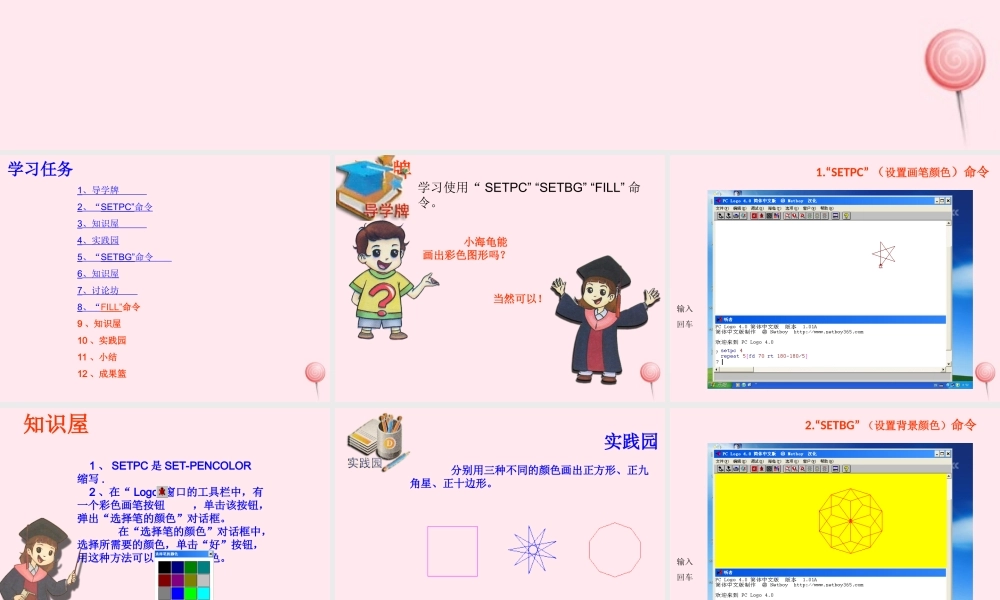
Task: Click the horizontal scrollbar in SETPC Logo window
Action: 830,369
